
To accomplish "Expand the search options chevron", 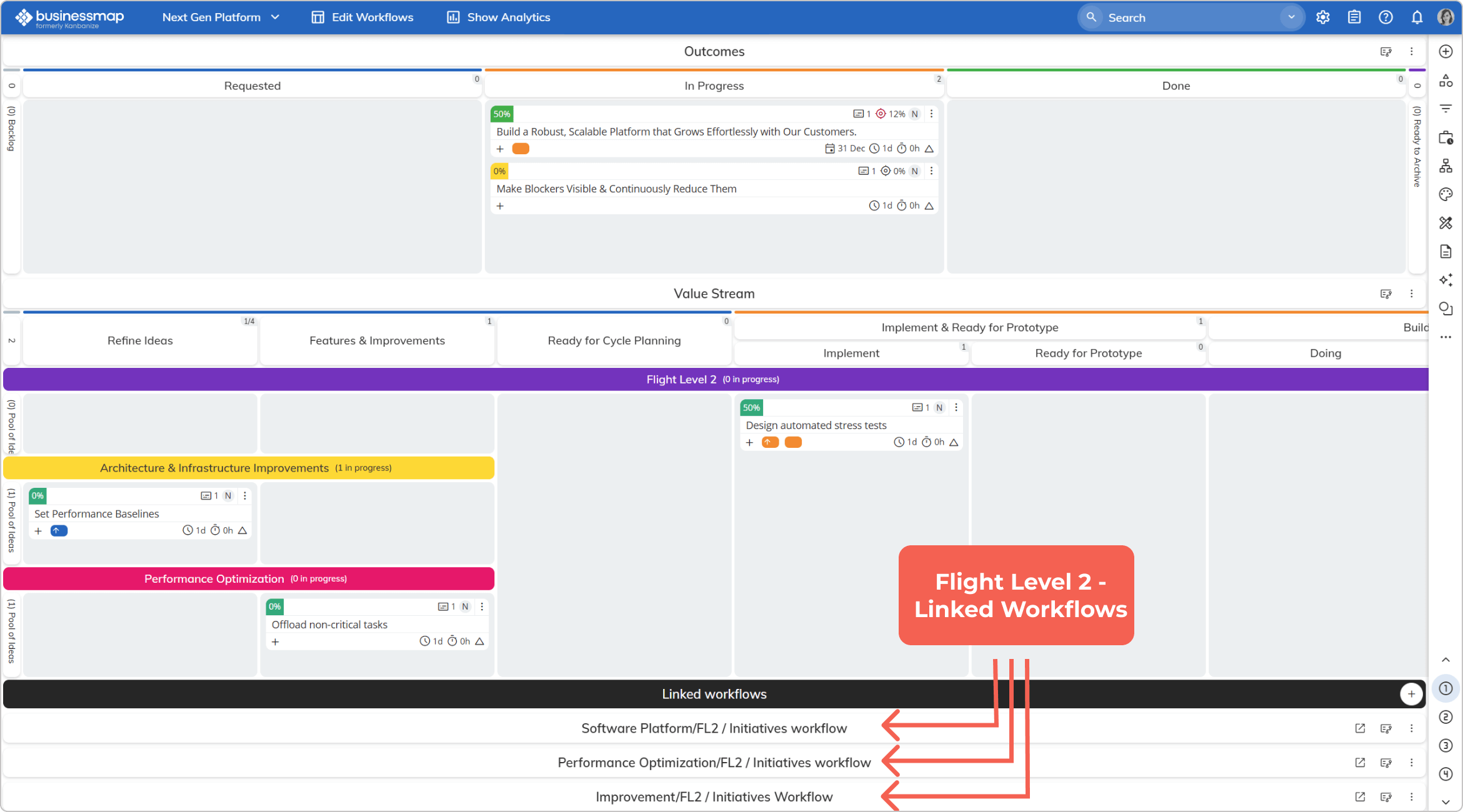I will (x=1291, y=17).
